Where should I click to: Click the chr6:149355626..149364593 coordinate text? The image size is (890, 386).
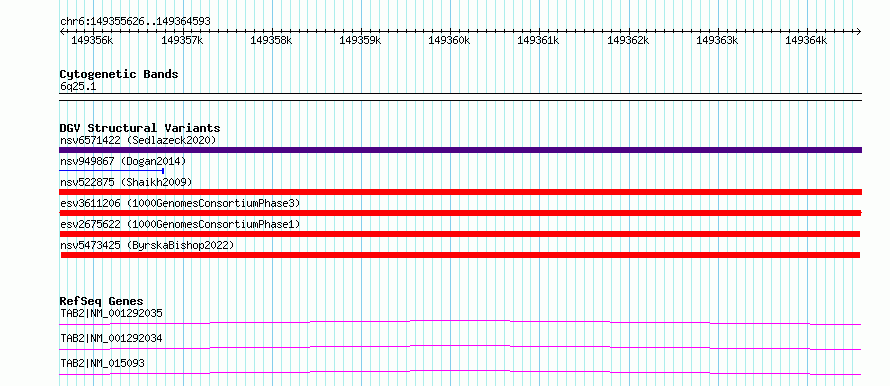135,21
